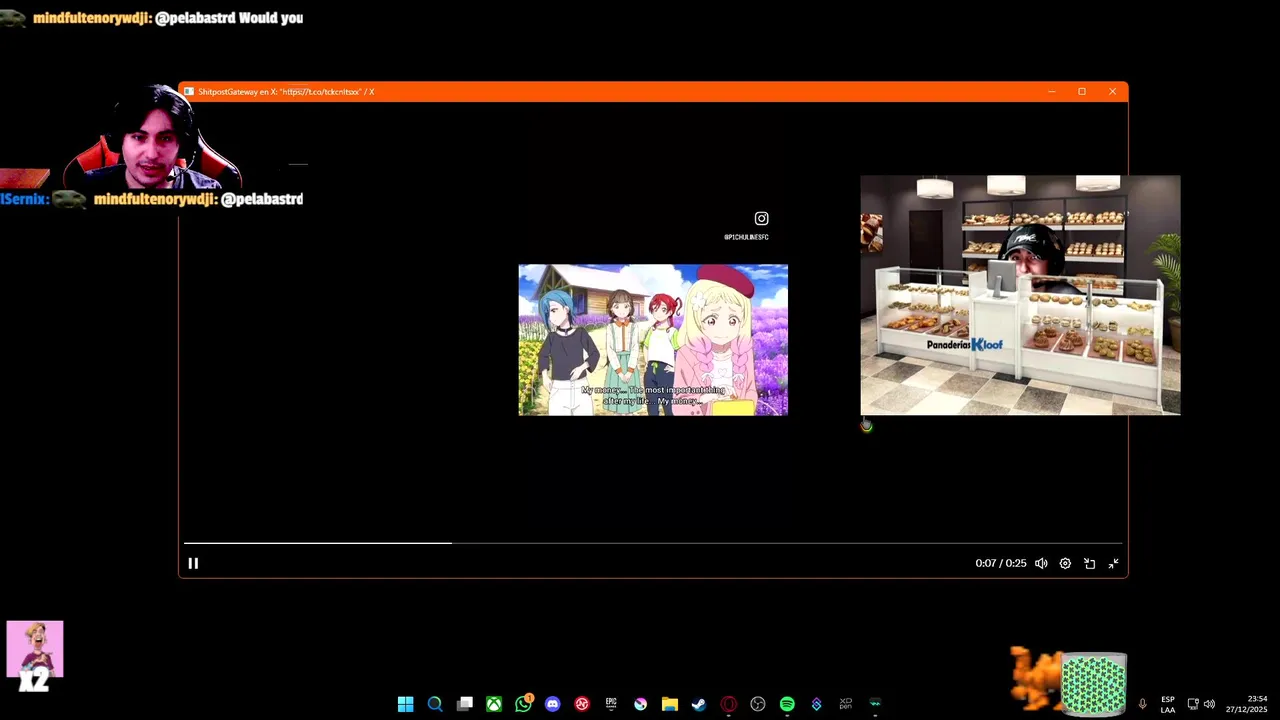Open video settings gear in player
This screenshot has width=1280, height=720.
click(1065, 563)
